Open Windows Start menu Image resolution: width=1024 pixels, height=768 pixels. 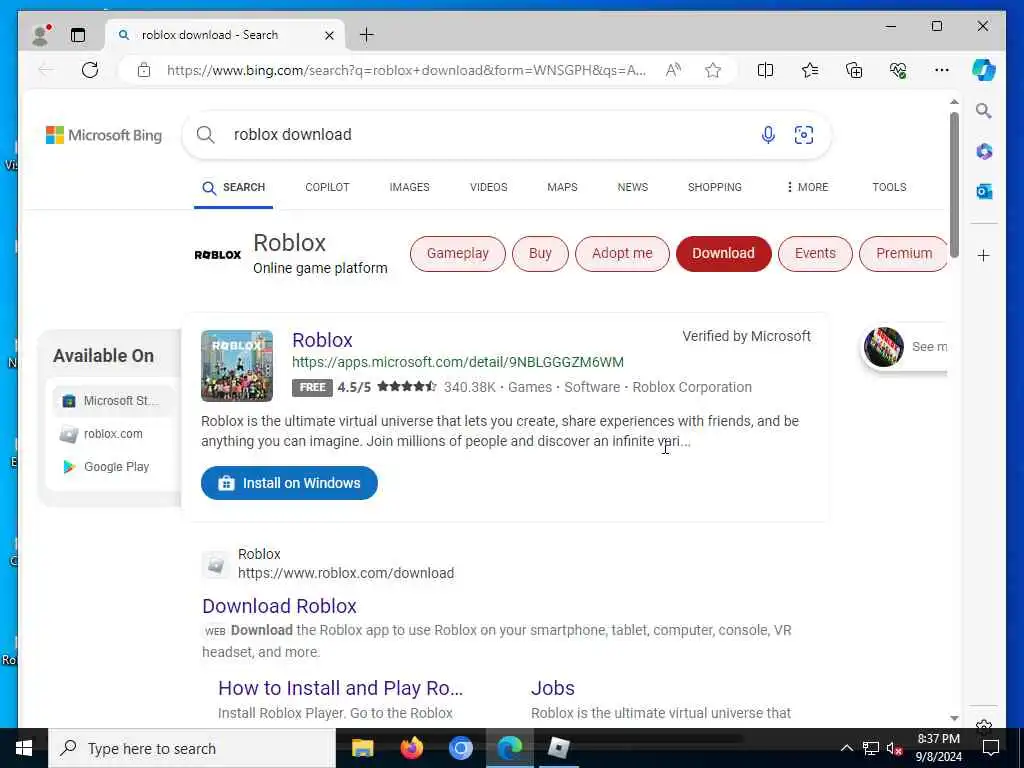click(x=24, y=748)
